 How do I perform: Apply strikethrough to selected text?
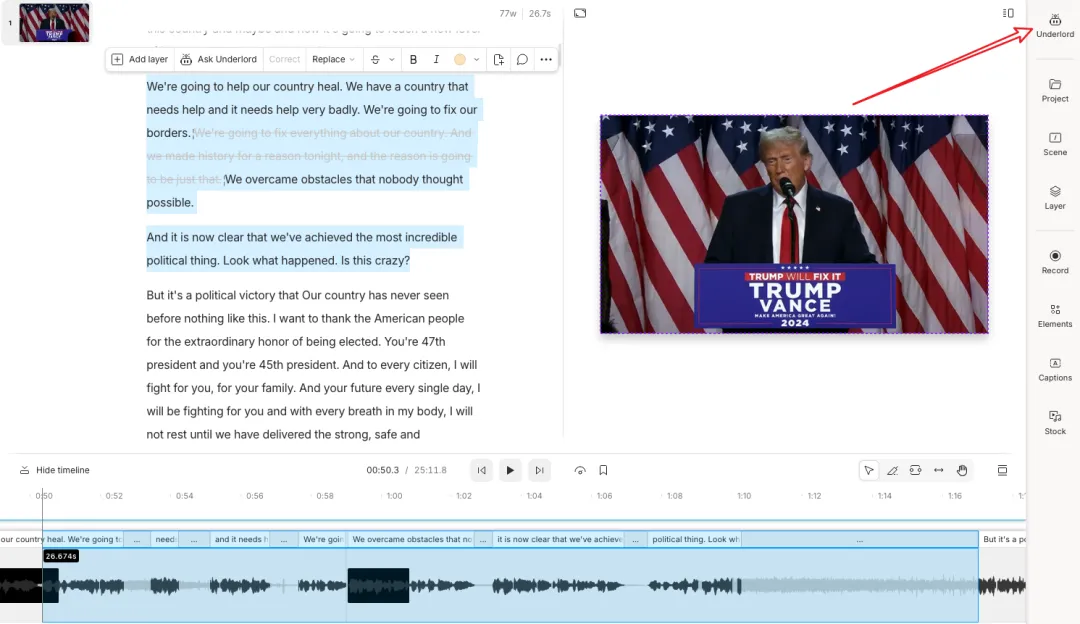(x=375, y=59)
